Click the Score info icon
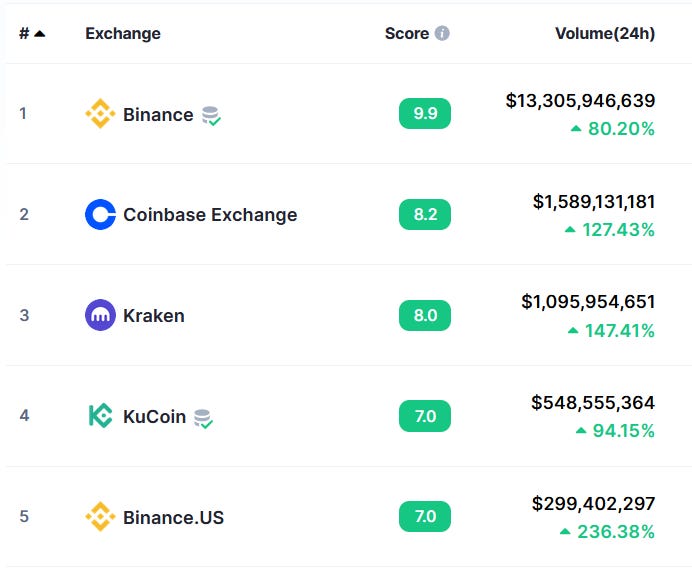 click(442, 33)
